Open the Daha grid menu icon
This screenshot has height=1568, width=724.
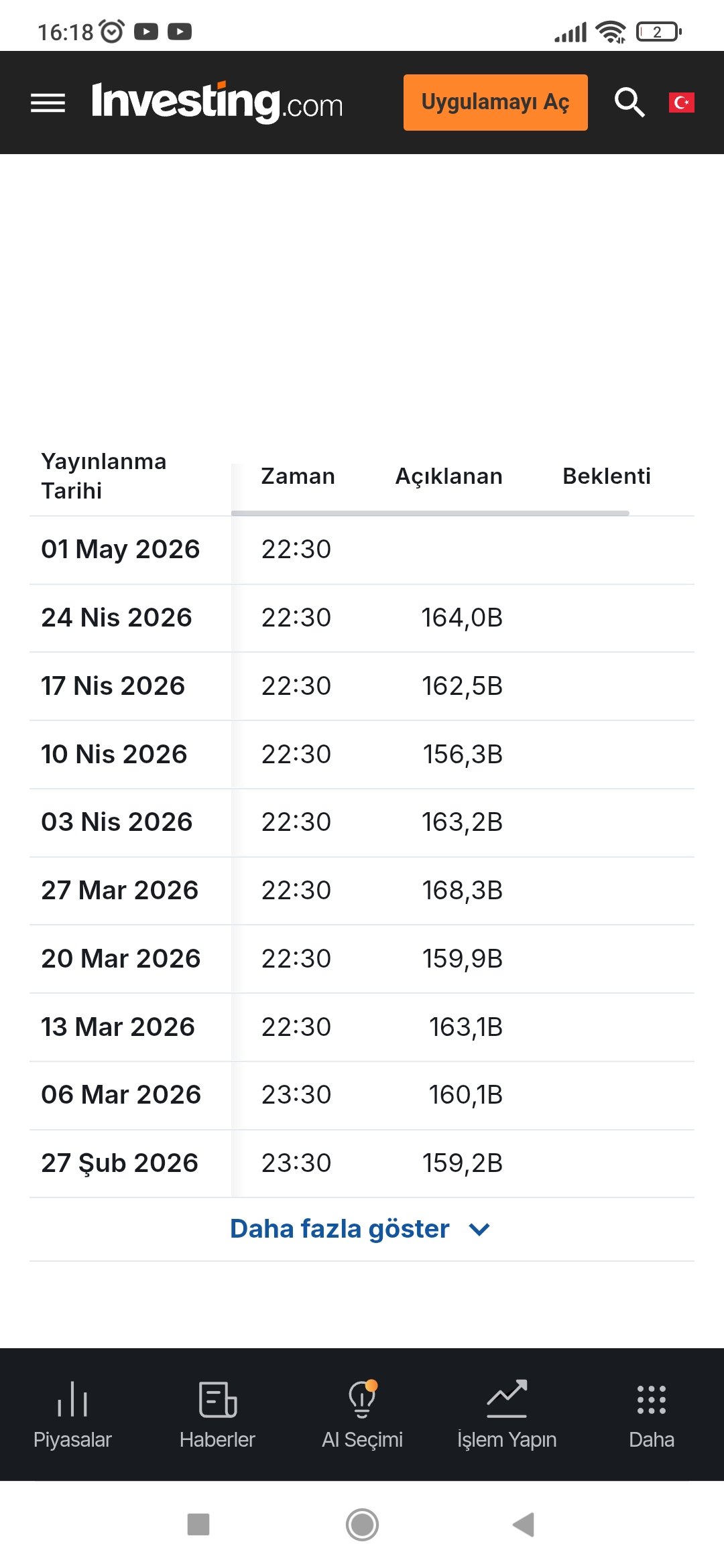(x=652, y=1399)
